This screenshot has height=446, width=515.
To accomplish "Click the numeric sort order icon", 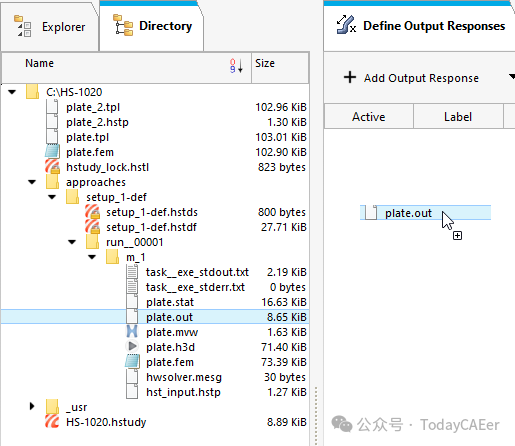I will [x=236, y=65].
